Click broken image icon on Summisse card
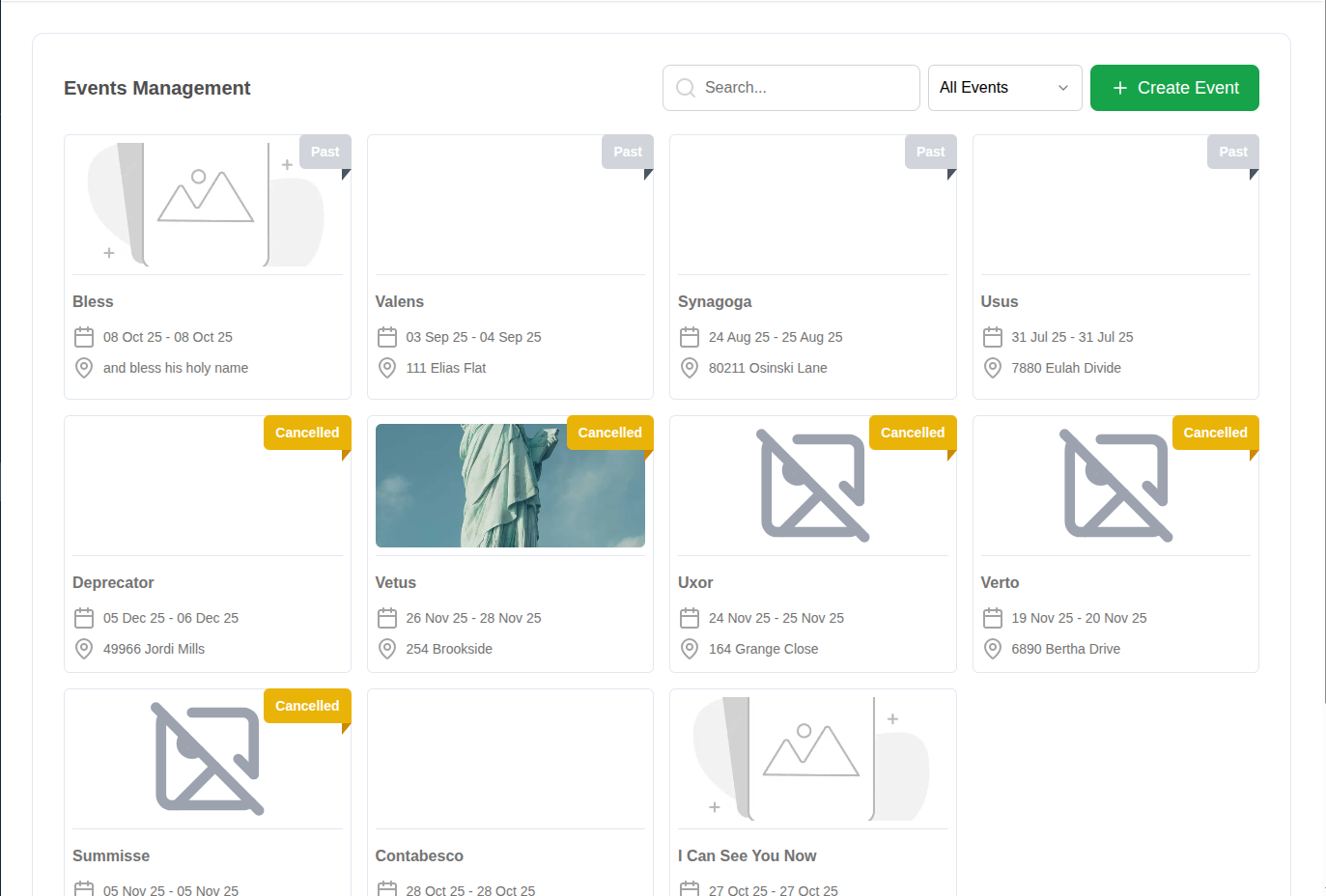This screenshot has height=896, width=1326. [208, 759]
